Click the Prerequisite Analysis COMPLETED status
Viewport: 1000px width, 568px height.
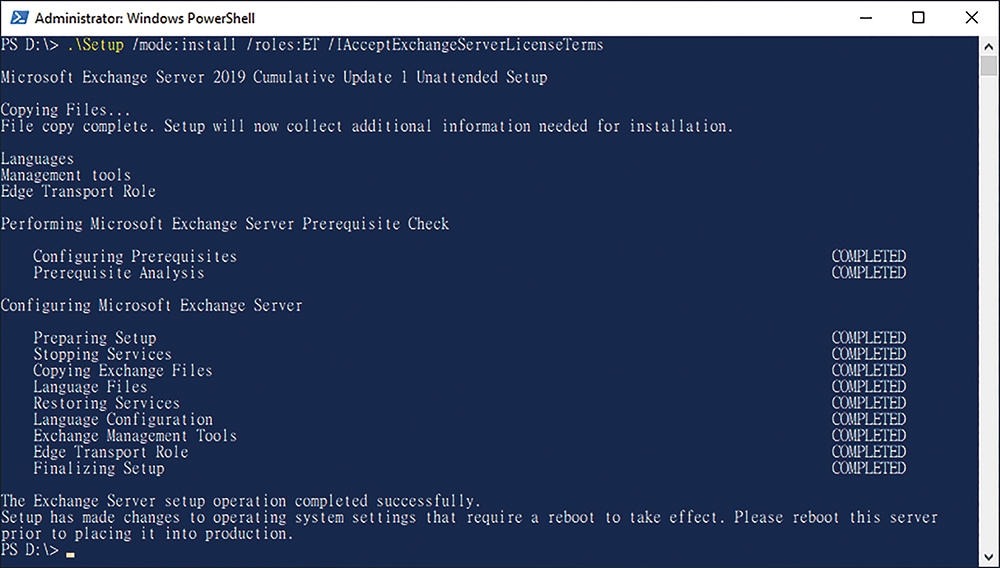click(x=869, y=273)
